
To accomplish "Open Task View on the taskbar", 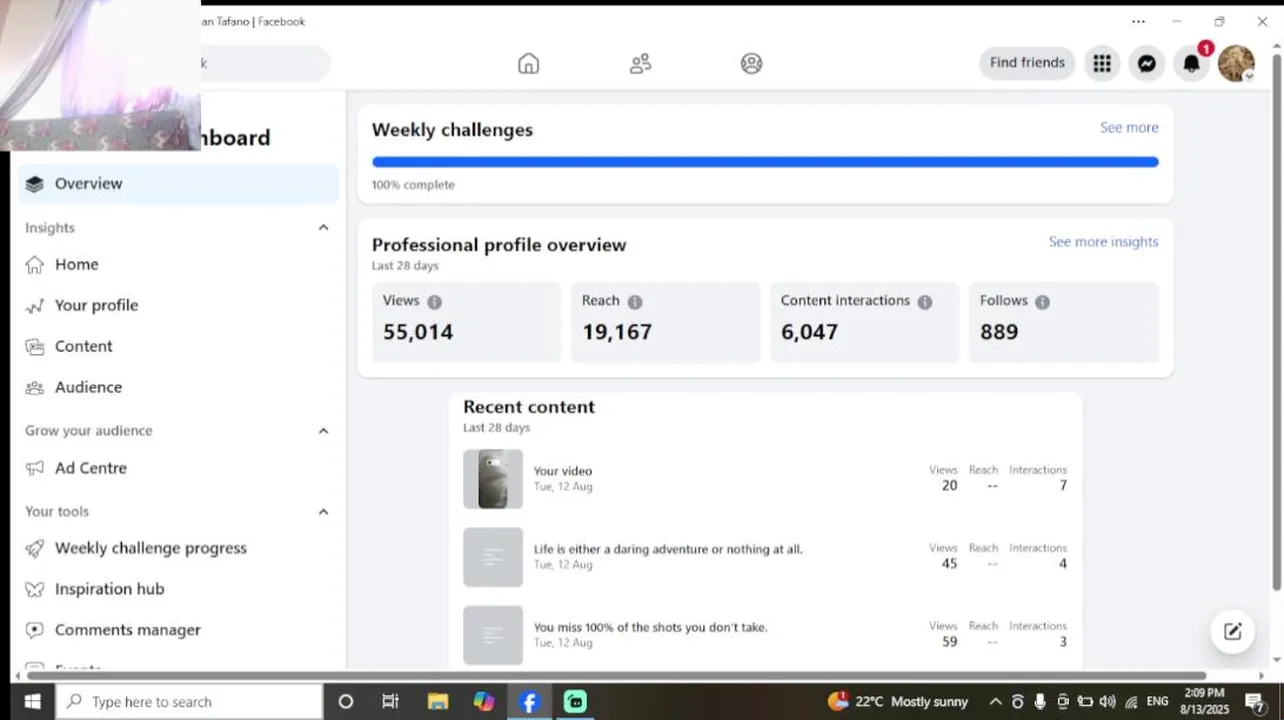I will [x=390, y=702].
